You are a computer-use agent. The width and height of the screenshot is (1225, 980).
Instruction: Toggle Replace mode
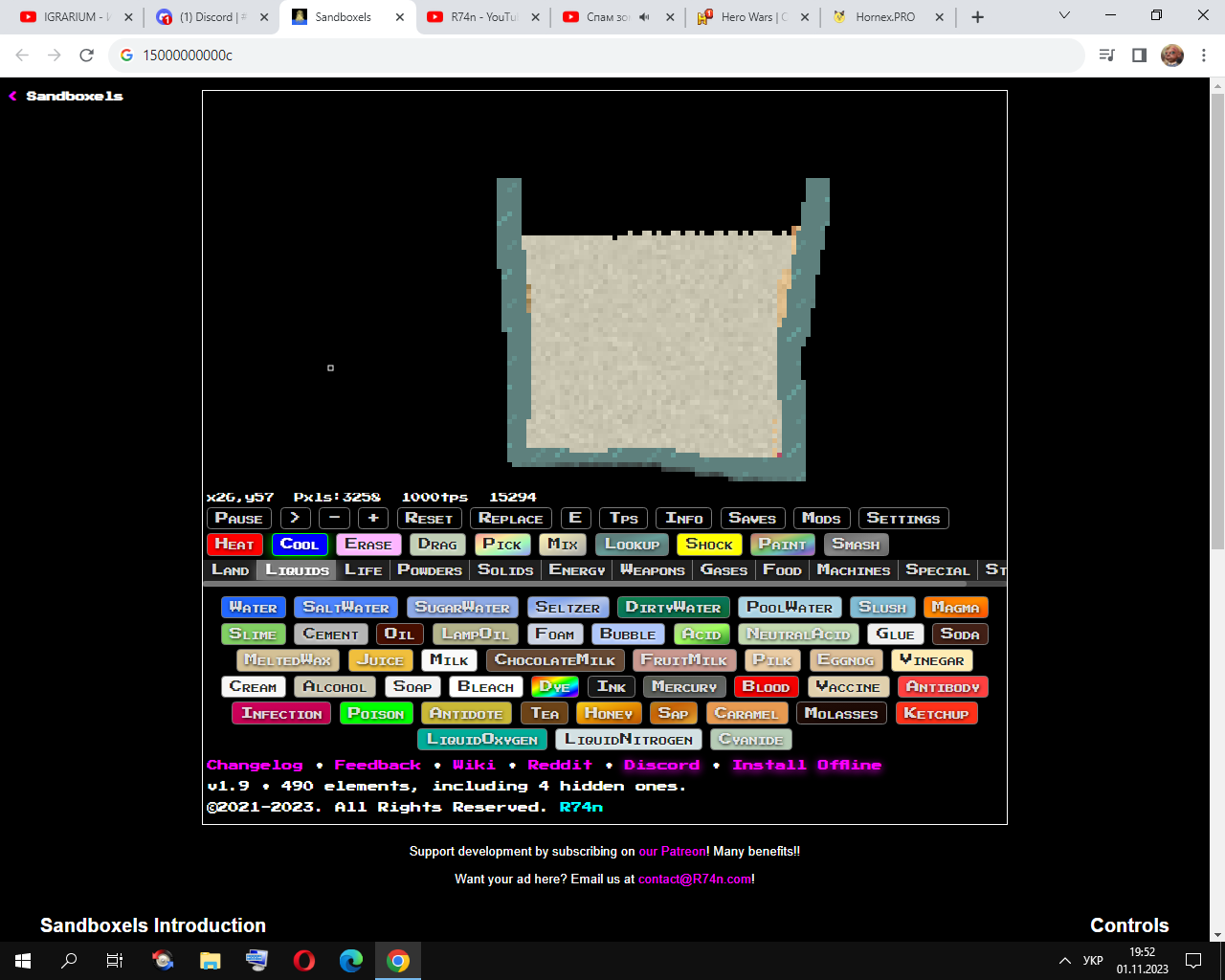[511, 519]
